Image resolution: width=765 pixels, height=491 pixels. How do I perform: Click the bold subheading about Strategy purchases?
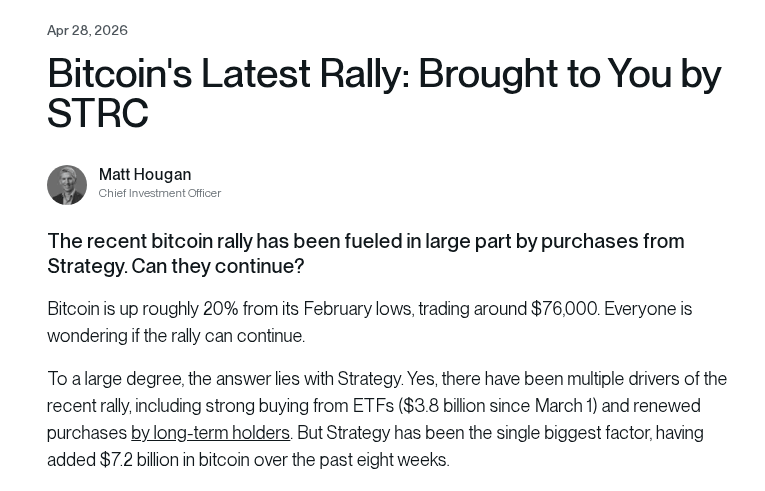pos(365,241)
